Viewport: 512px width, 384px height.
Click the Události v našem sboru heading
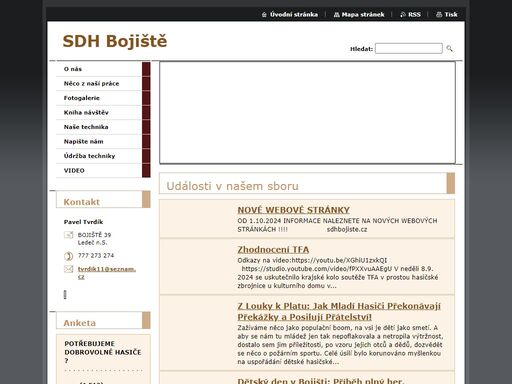[x=232, y=186]
